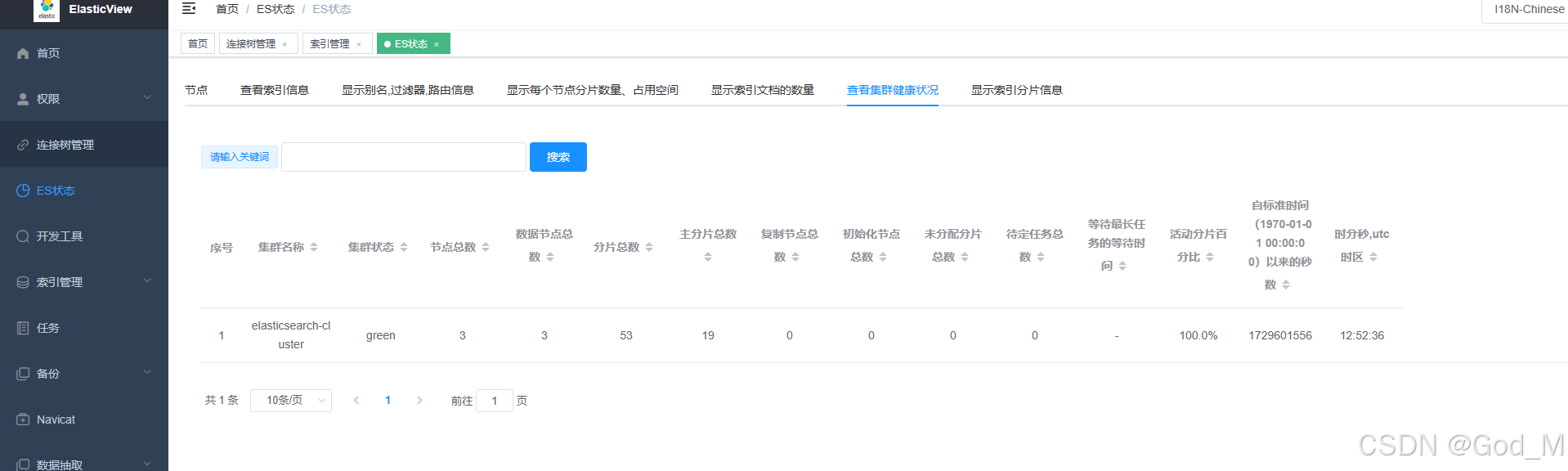
Task: Sort by 分片总数 column arrows
Action: tap(649, 247)
